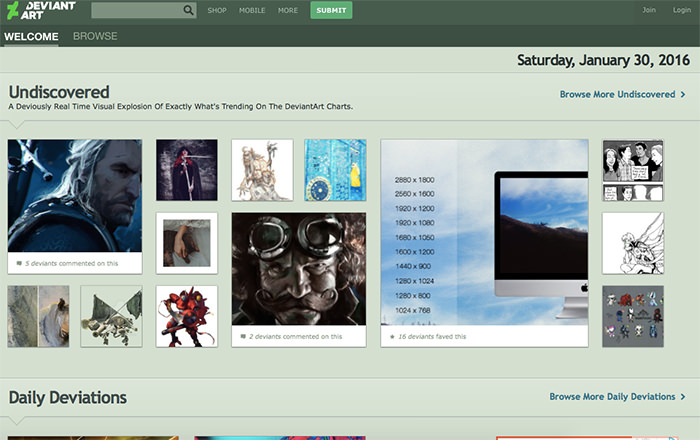Open the More menu item
700x440 pixels.
tap(288, 10)
